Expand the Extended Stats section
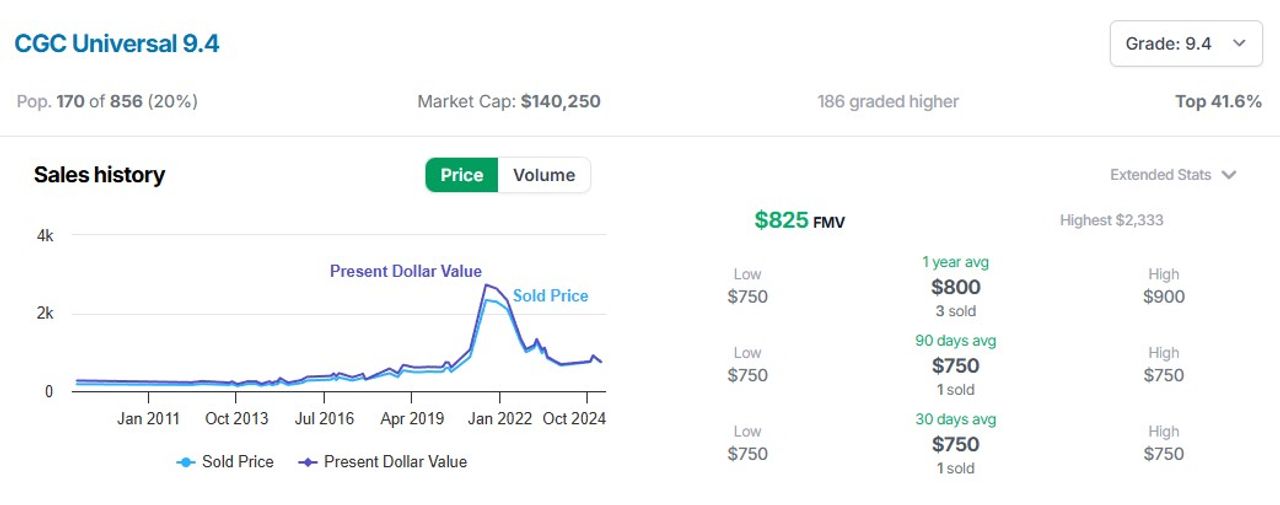 [1173, 175]
